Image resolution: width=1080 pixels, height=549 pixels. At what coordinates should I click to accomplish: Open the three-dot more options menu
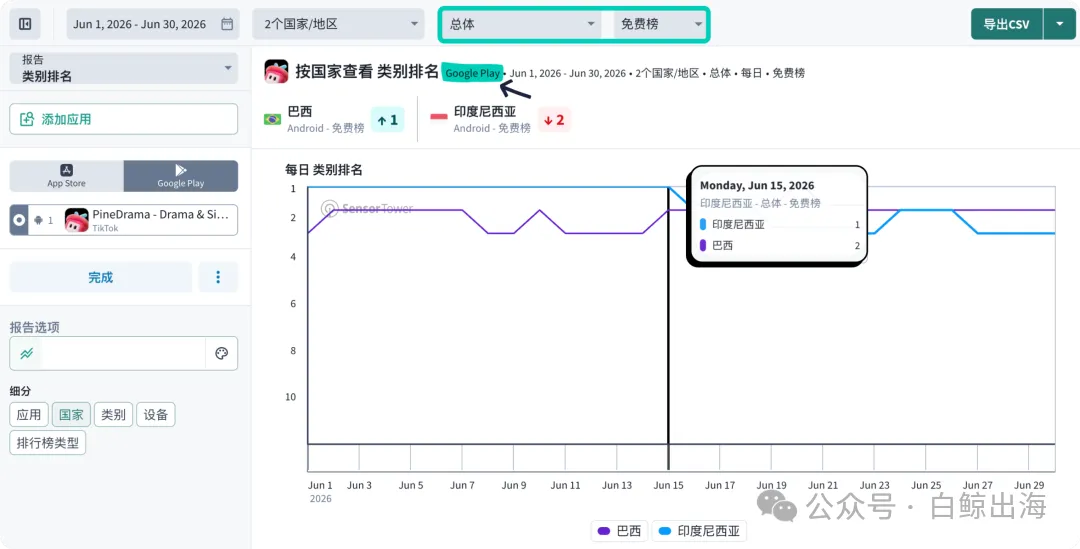(x=218, y=277)
